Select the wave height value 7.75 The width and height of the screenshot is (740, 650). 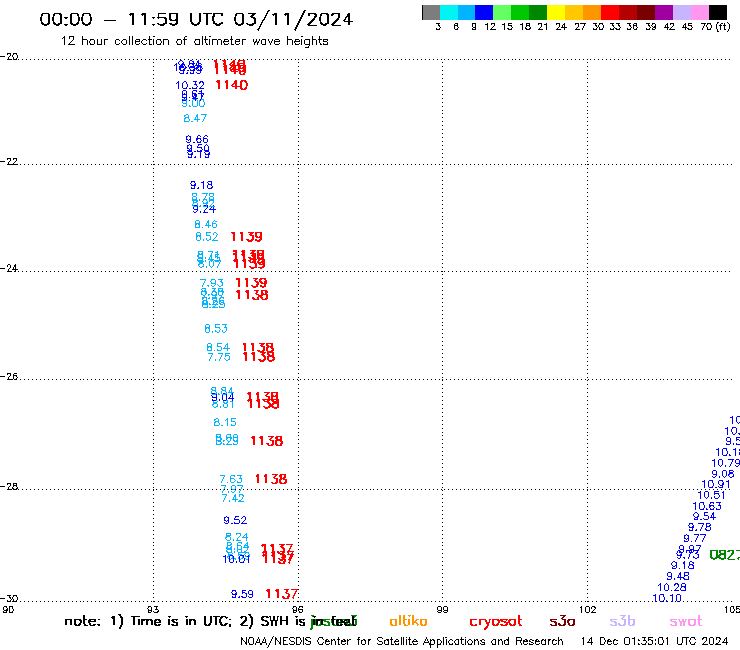[x=219, y=357]
